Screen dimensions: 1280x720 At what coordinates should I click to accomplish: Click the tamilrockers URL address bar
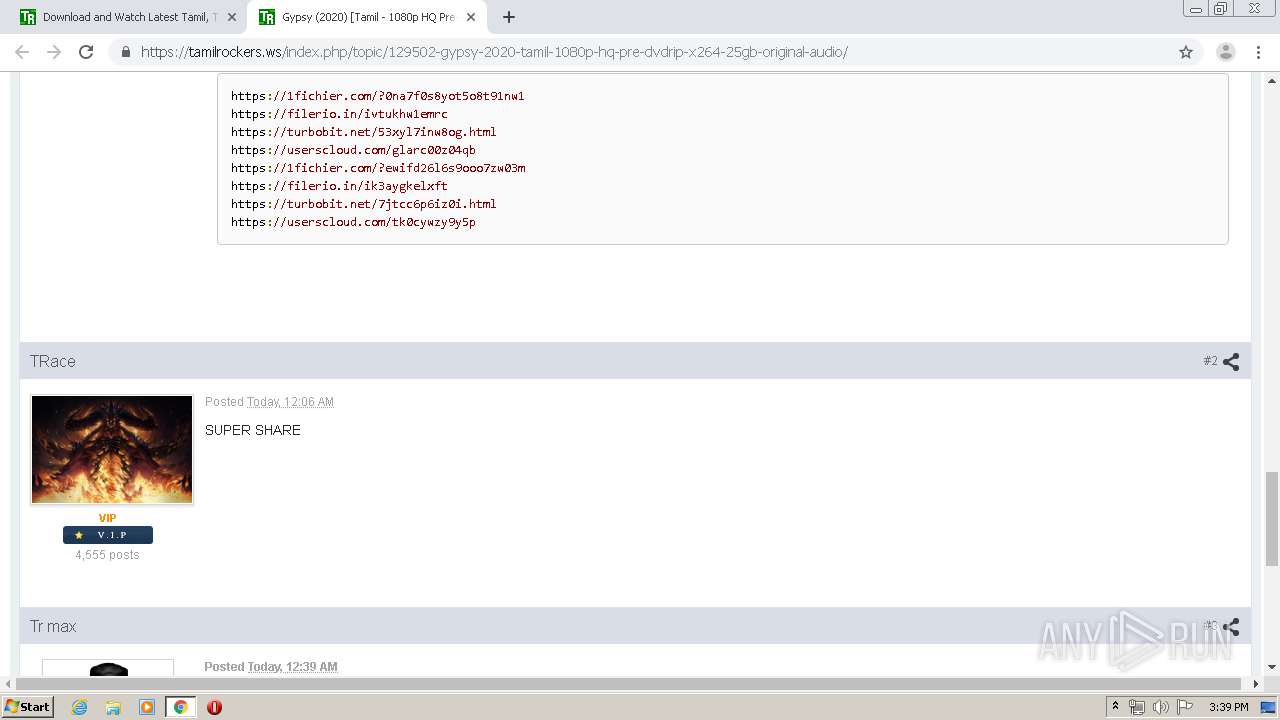(x=640, y=52)
